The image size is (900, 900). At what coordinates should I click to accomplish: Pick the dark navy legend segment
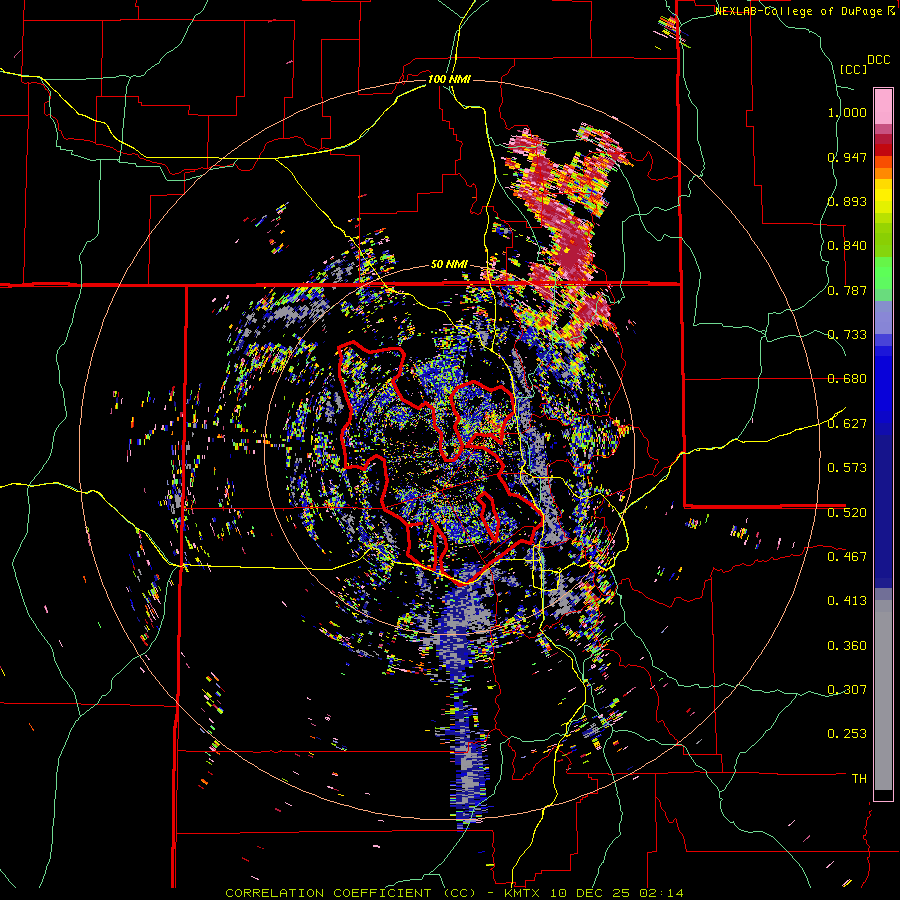pyautogui.click(x=883, y=511)
